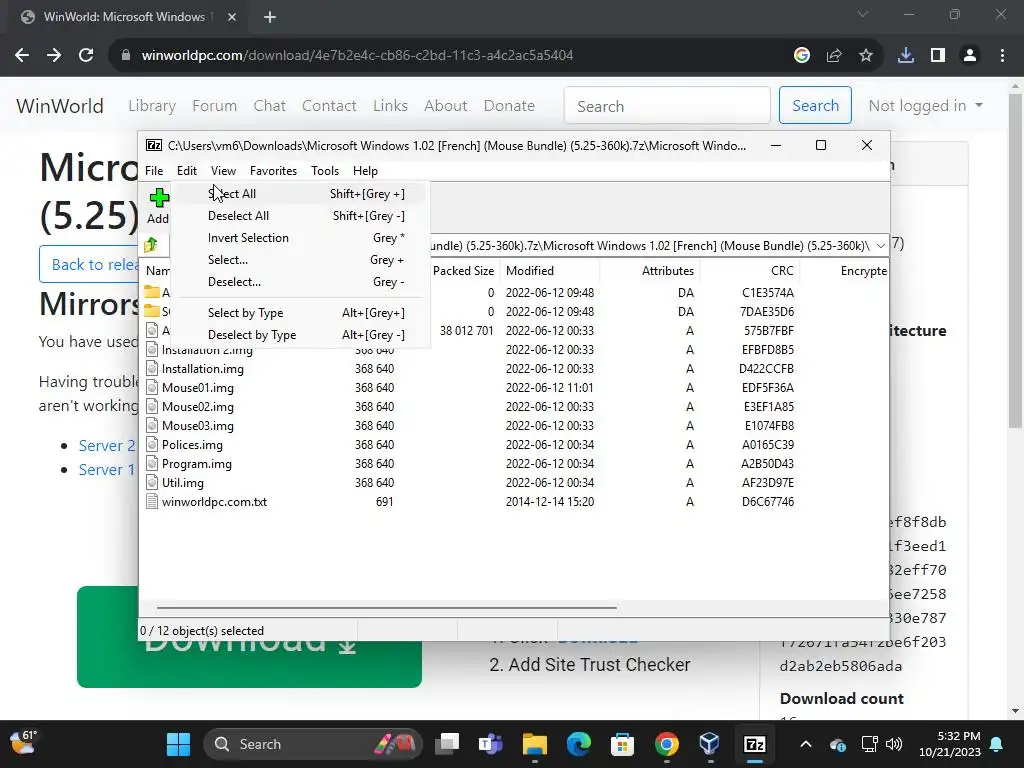Open the Help menu in 7-Zip

click(x=365, y=170)
